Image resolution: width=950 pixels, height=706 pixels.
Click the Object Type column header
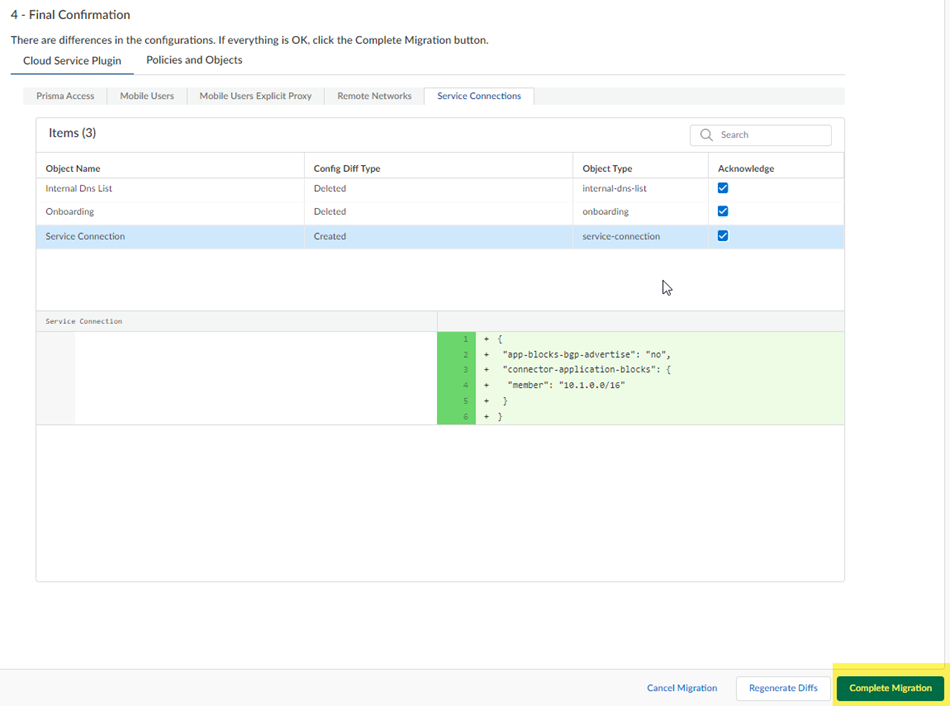607,169
